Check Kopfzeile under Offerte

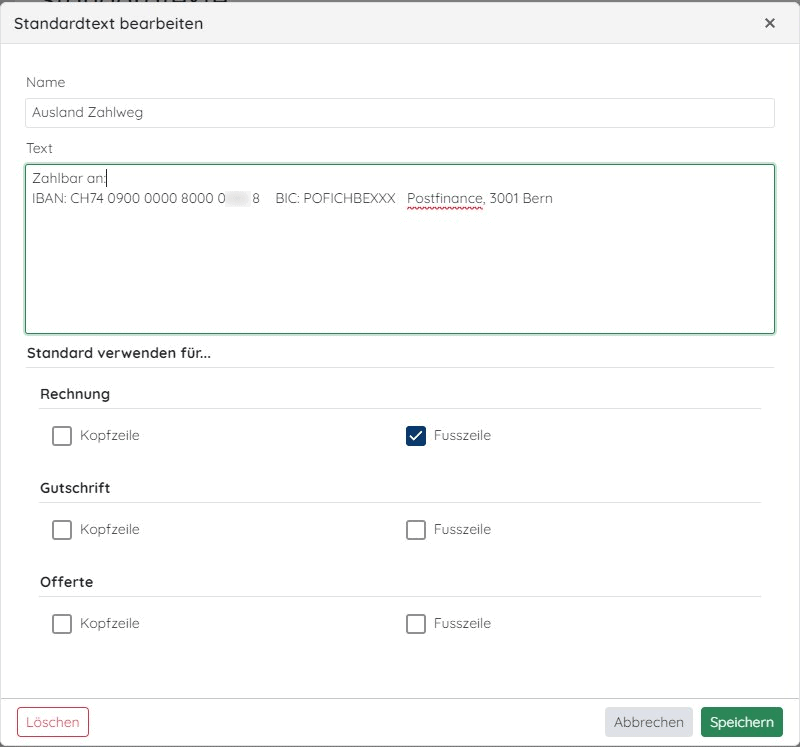[62, 624]
